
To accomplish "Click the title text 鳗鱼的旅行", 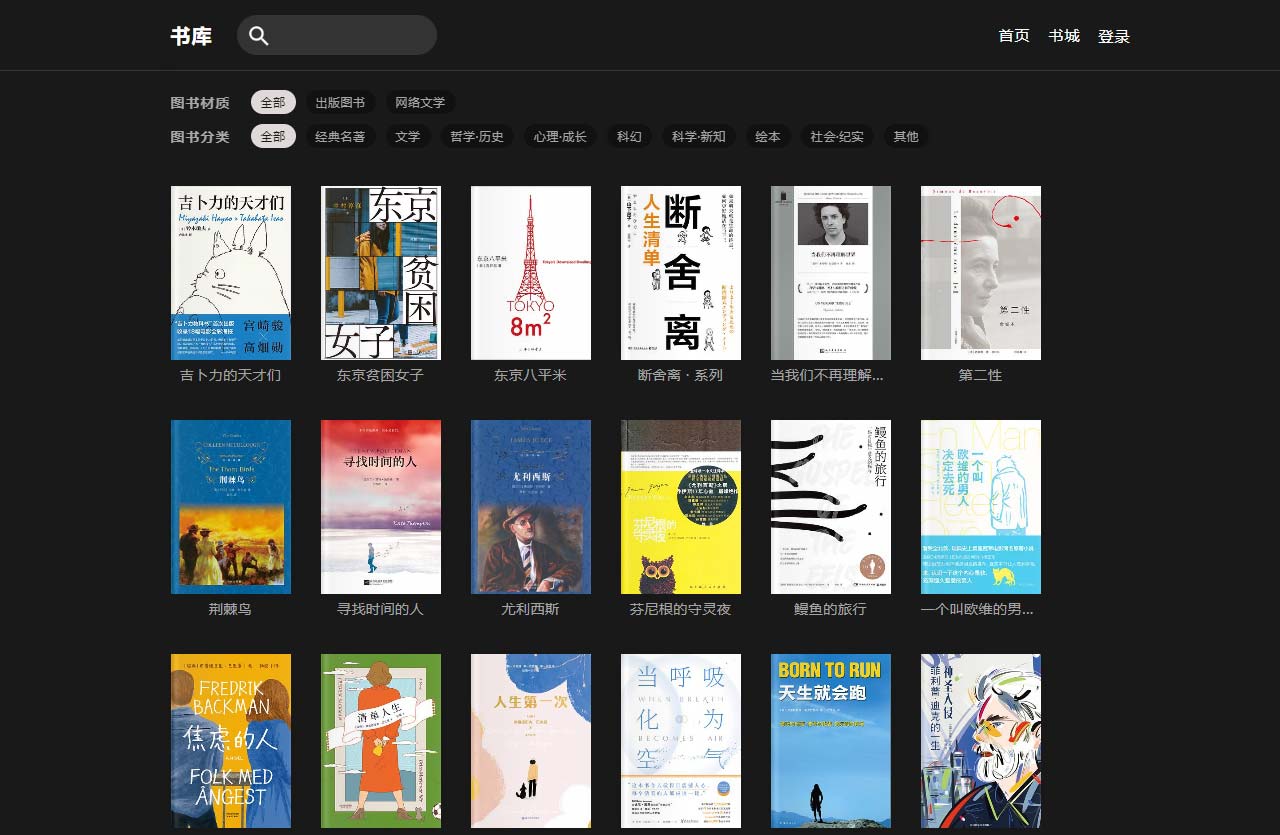I will [831, 609].
